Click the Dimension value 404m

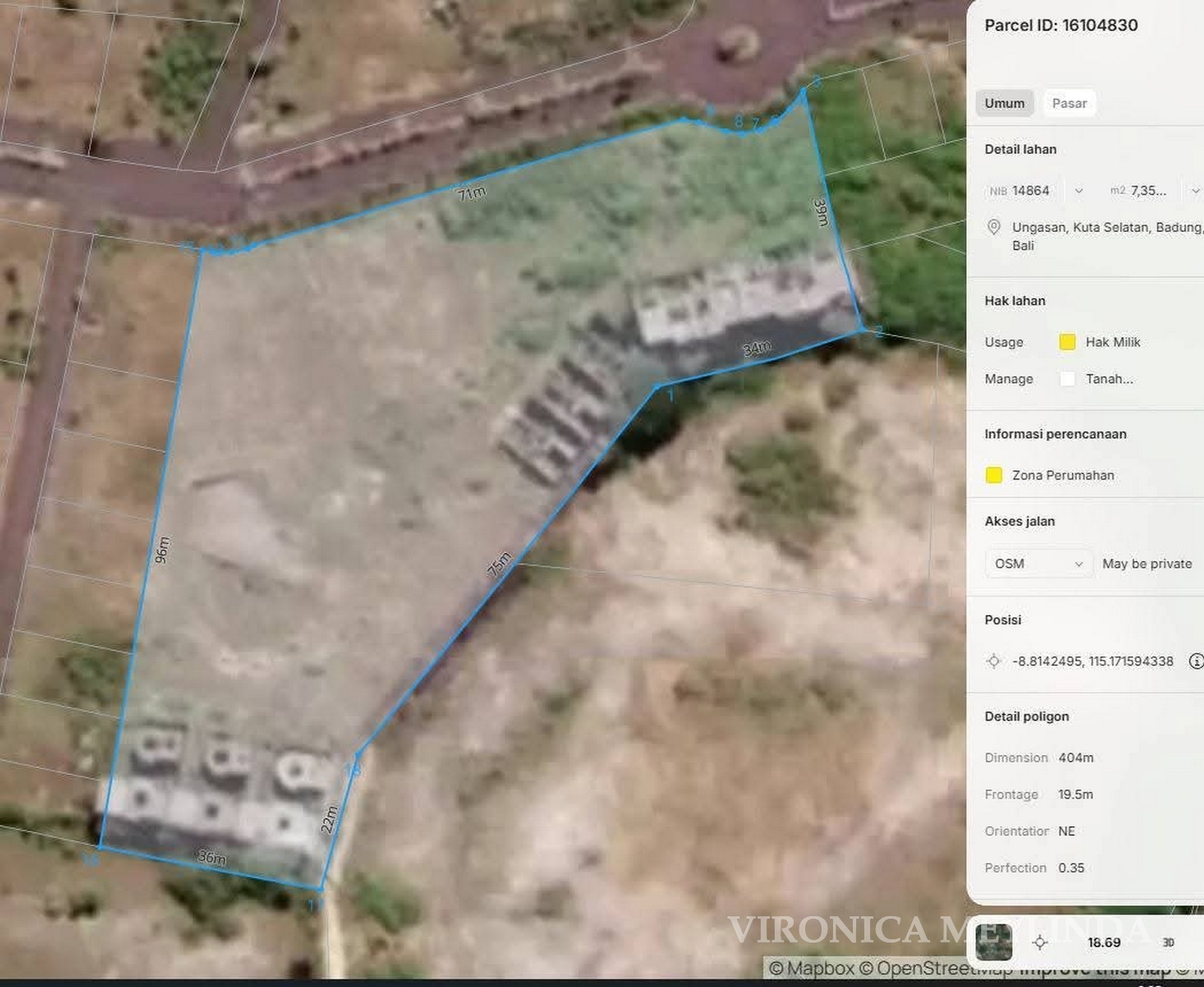pyautogui.click(x=1076, y=758)
